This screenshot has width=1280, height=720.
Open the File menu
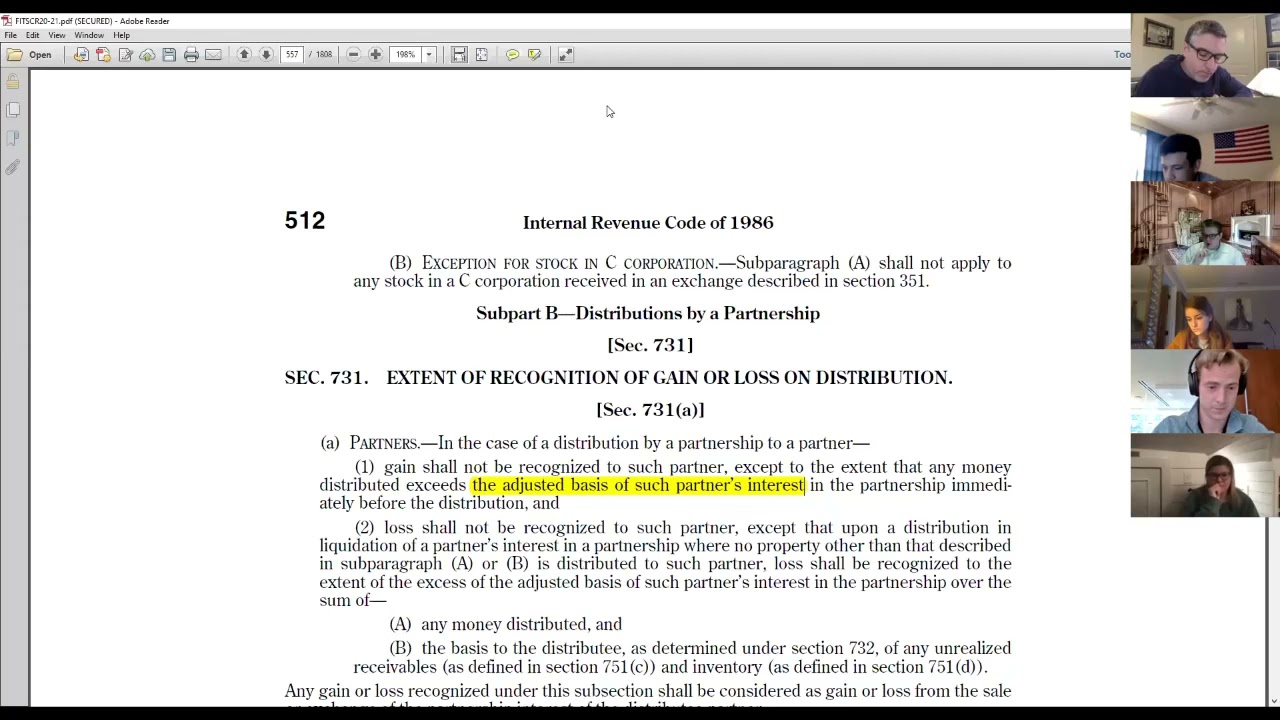click(x=10, y=35)
